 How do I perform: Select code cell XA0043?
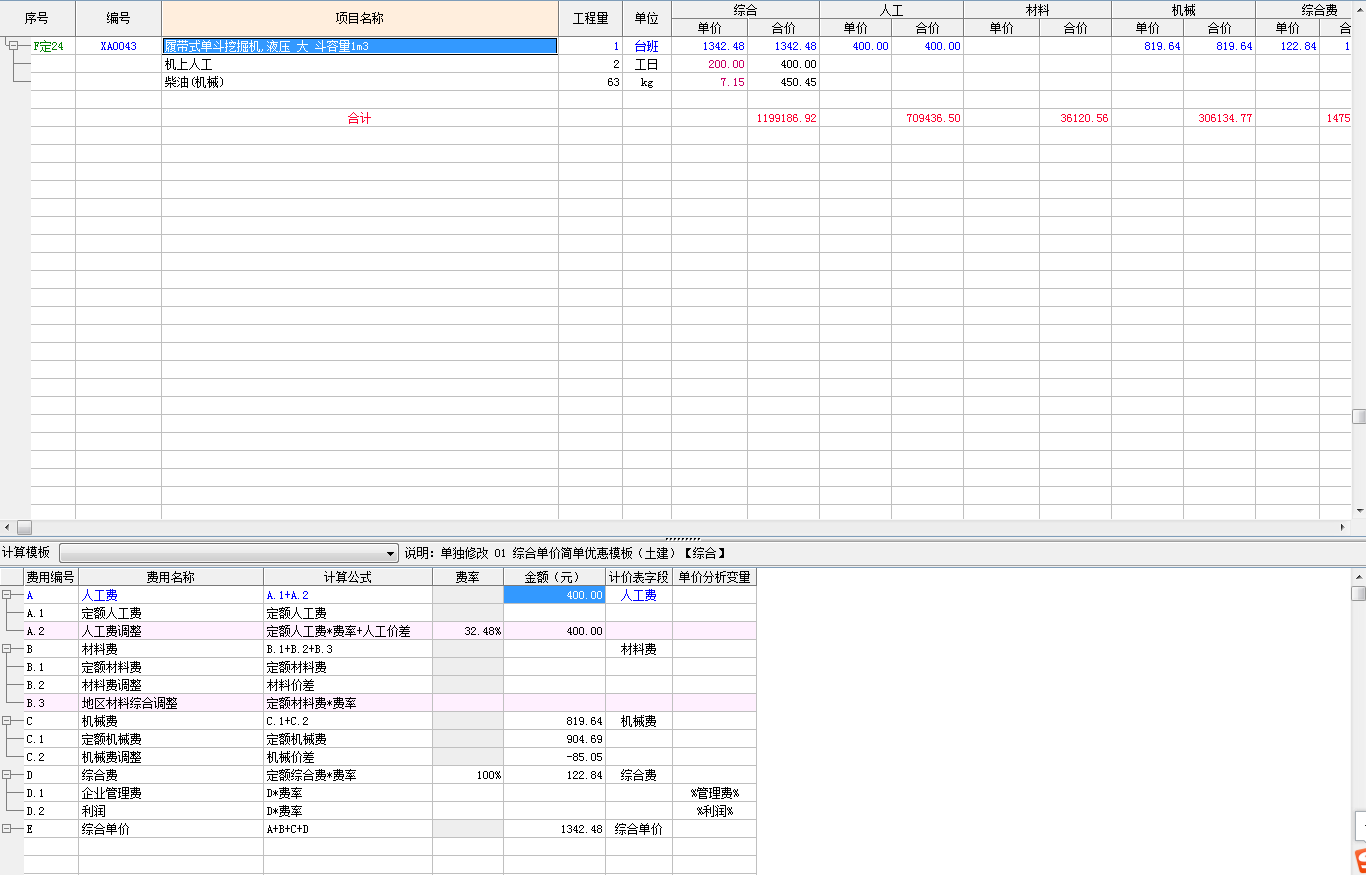[118, 46]
